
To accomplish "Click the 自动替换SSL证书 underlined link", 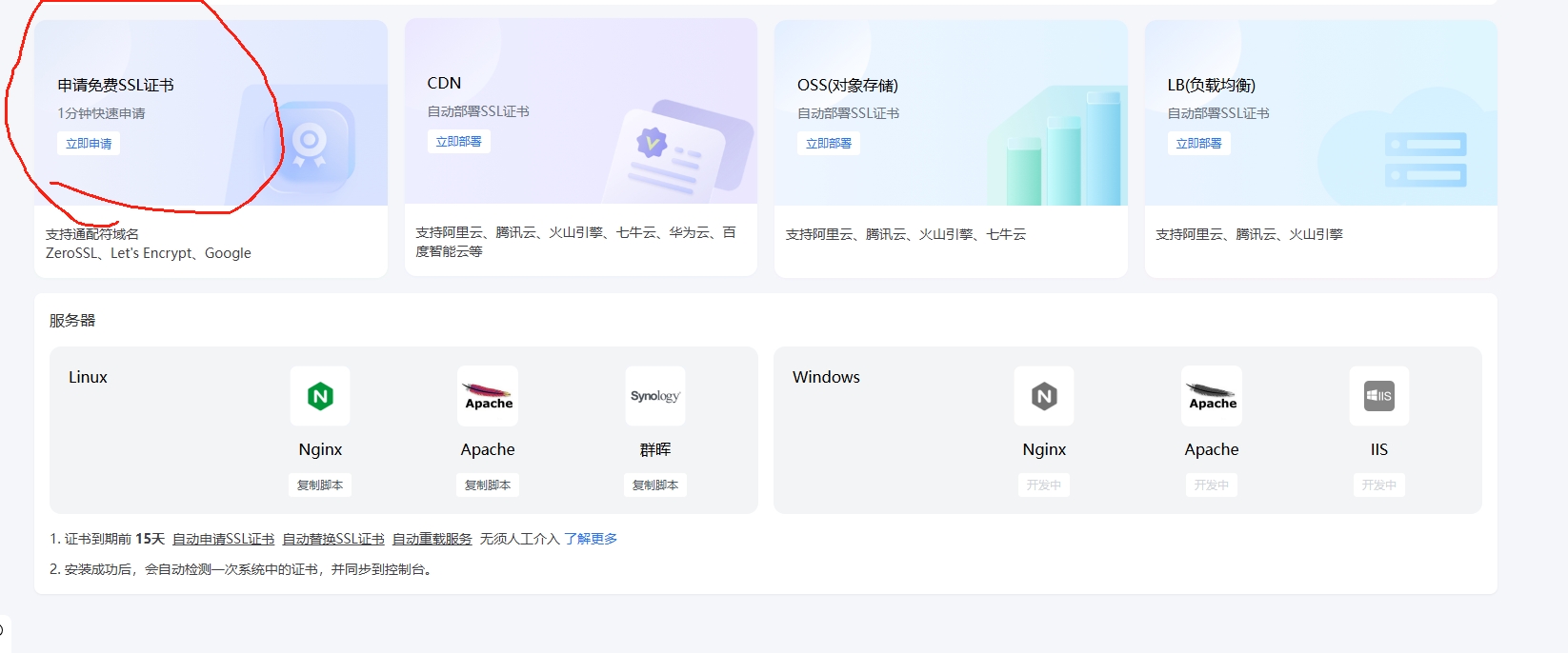I will 333,539.
